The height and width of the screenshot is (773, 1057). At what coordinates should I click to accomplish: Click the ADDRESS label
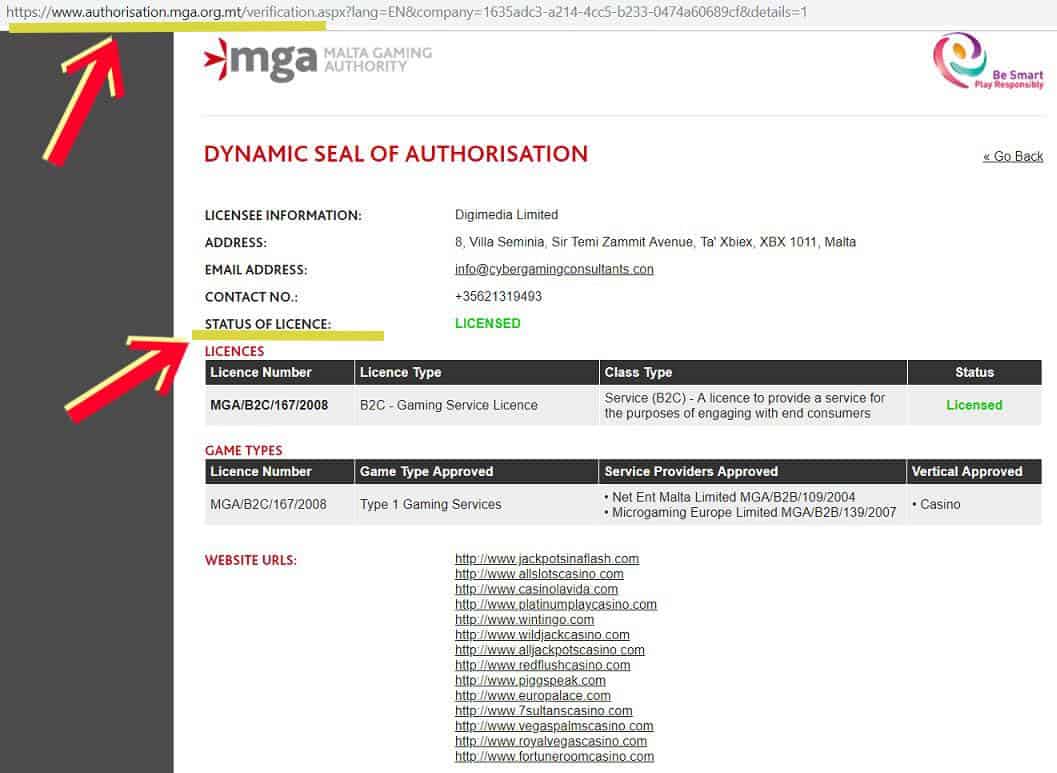tap(236, 243)
